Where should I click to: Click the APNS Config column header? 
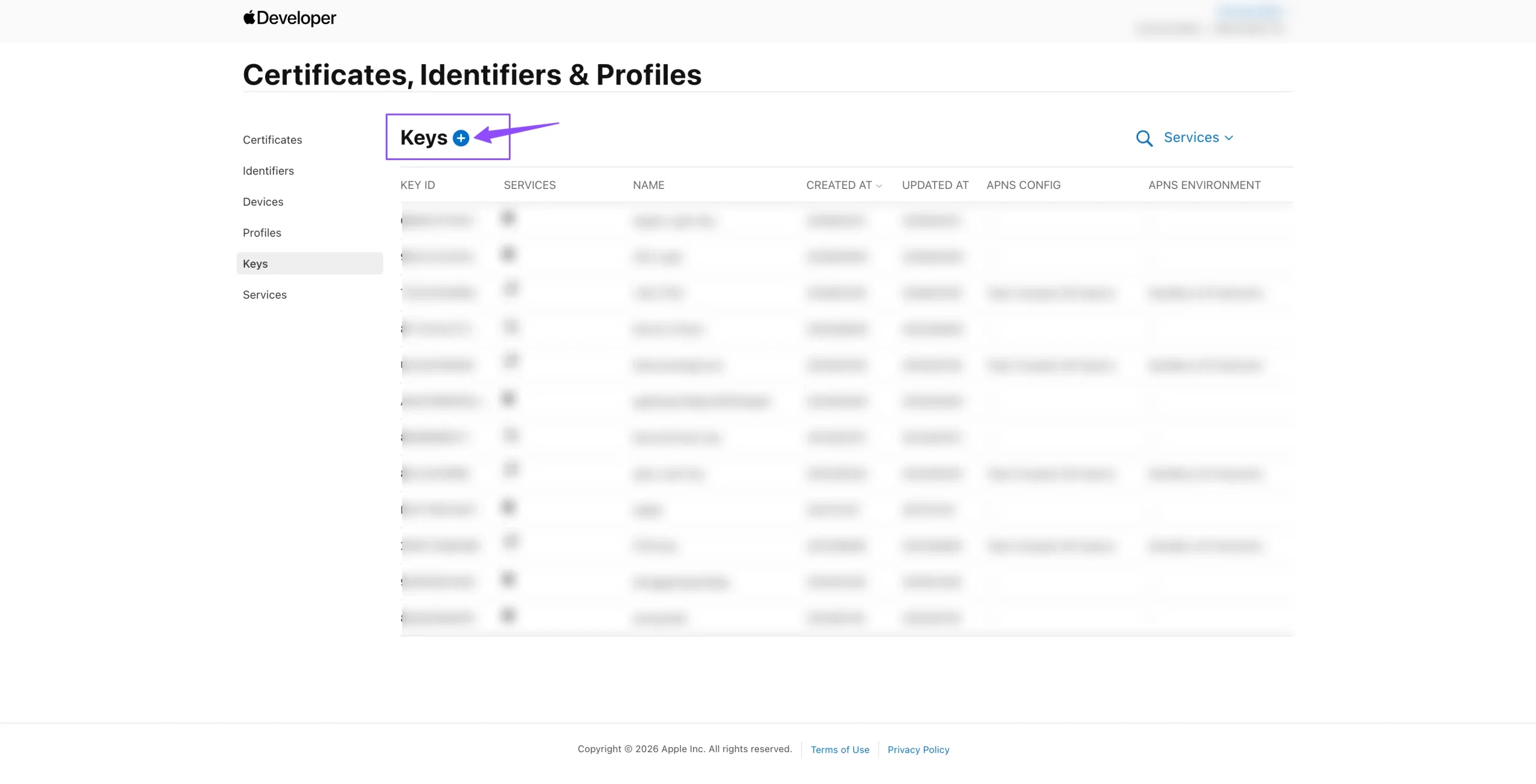pos(1024,185)
